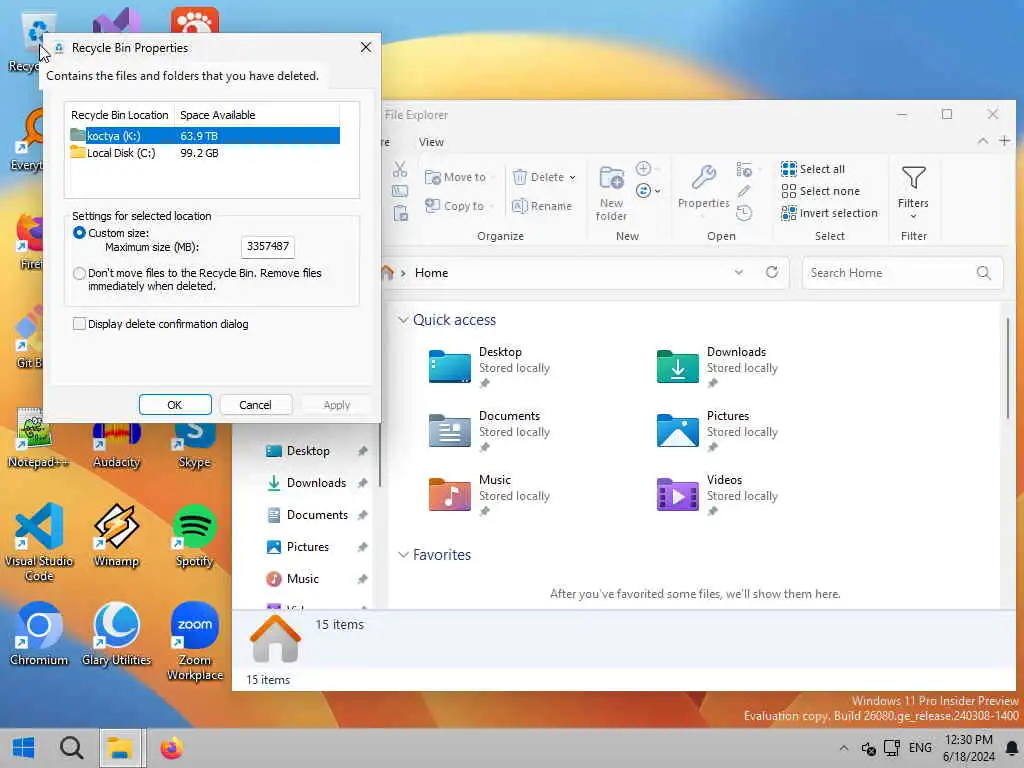
Task: Open address bar history dropdown
Action: coord(739,272)
